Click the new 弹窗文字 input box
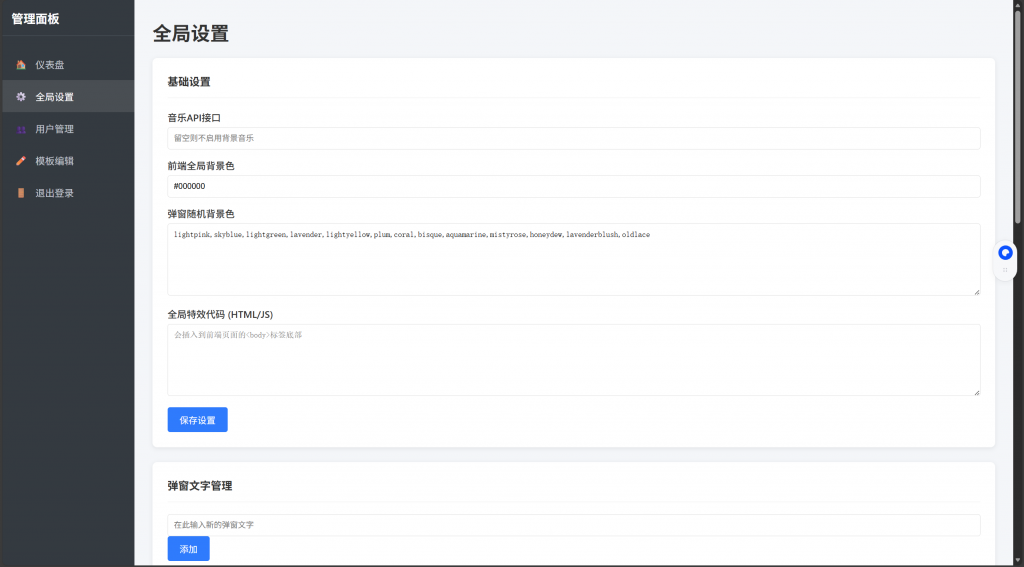Viewport: 1024px width, 567px height. pyautogui.click(x=573, y=524)
